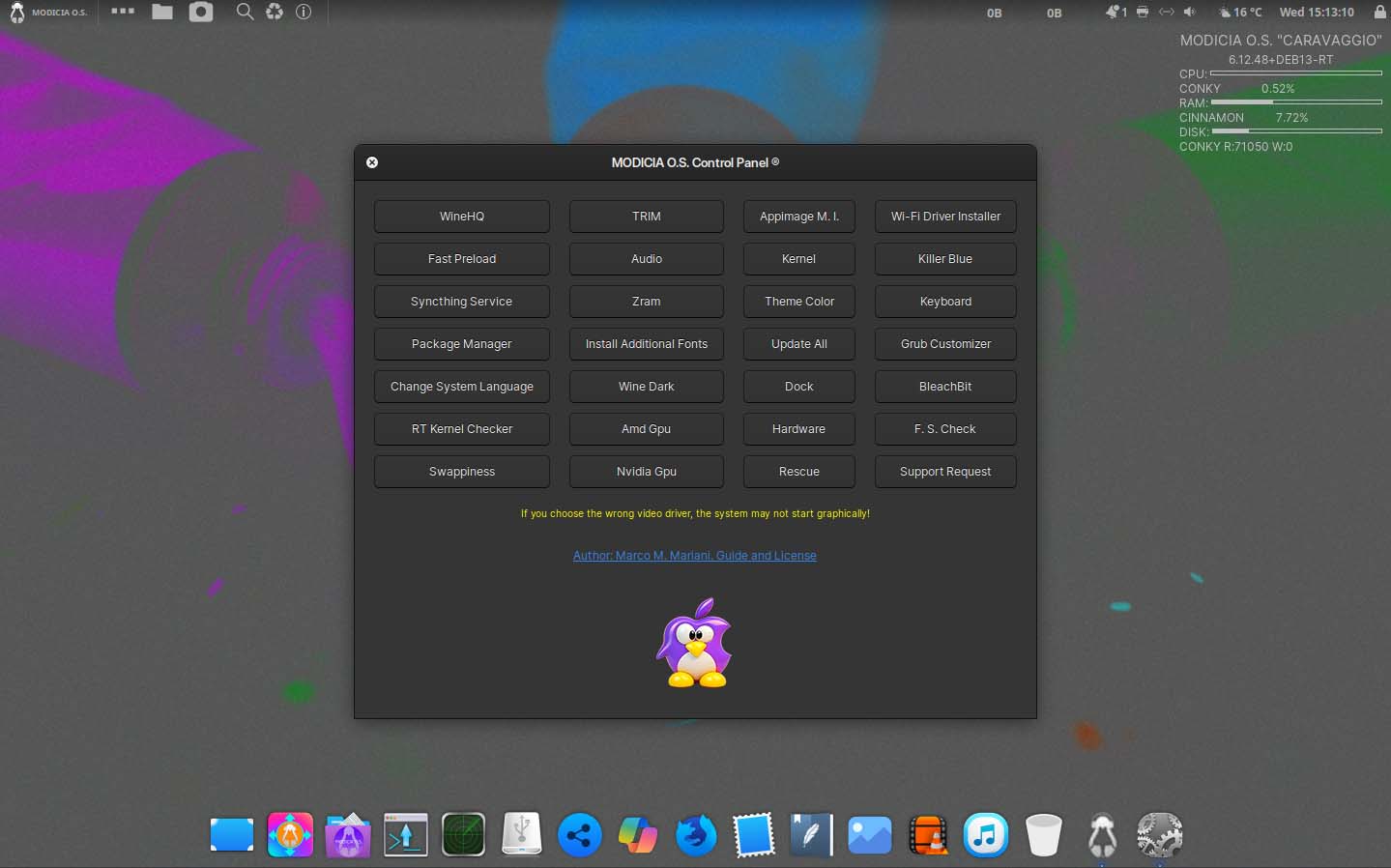Launch the terminal icon in the dock

406,834
